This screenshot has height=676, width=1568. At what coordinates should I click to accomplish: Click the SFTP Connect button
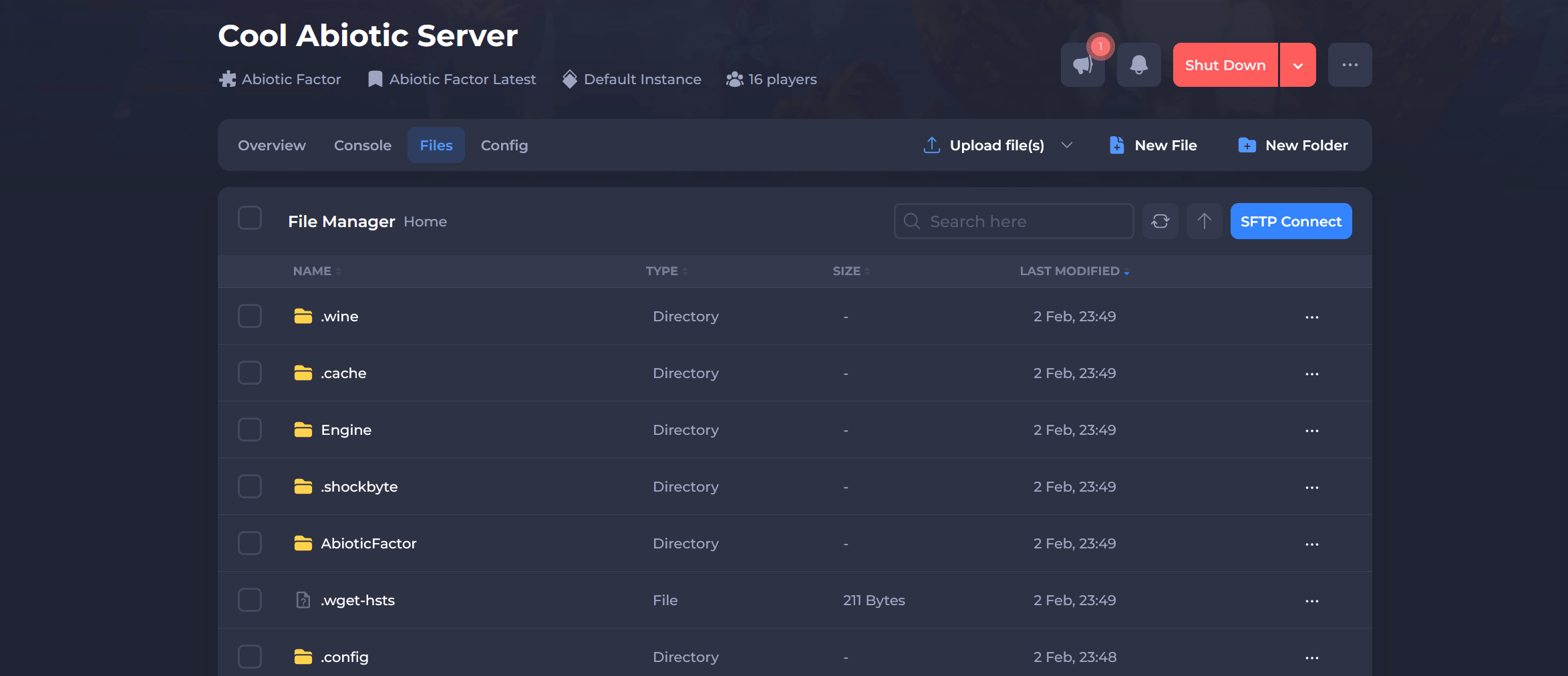click(1291, 221)
